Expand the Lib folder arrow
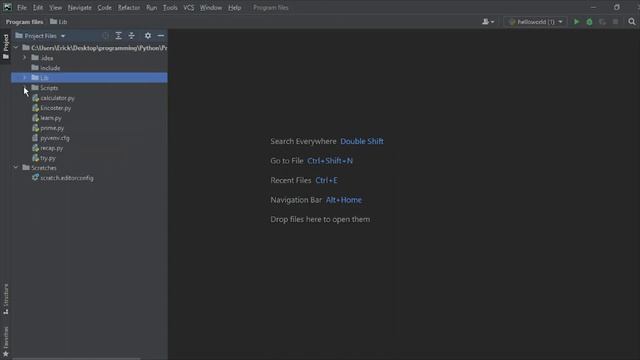640x360 pixels. pos(24,78)
